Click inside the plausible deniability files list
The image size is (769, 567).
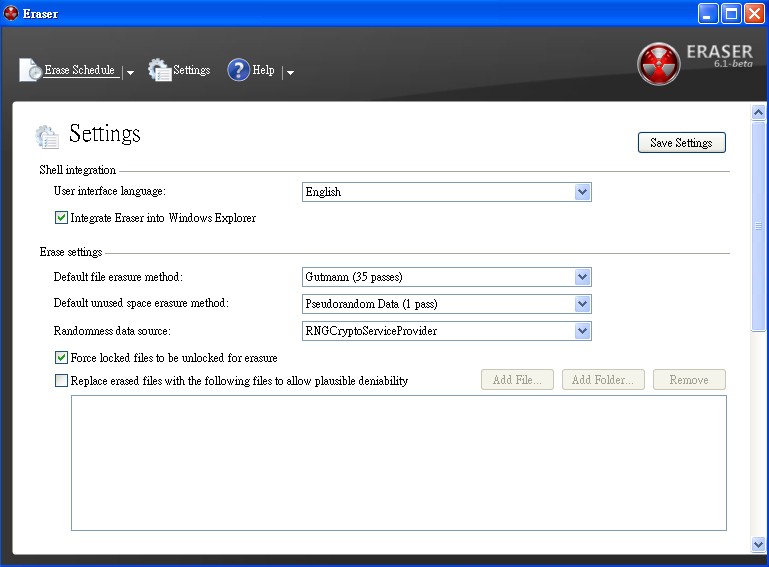click(399, 463)
